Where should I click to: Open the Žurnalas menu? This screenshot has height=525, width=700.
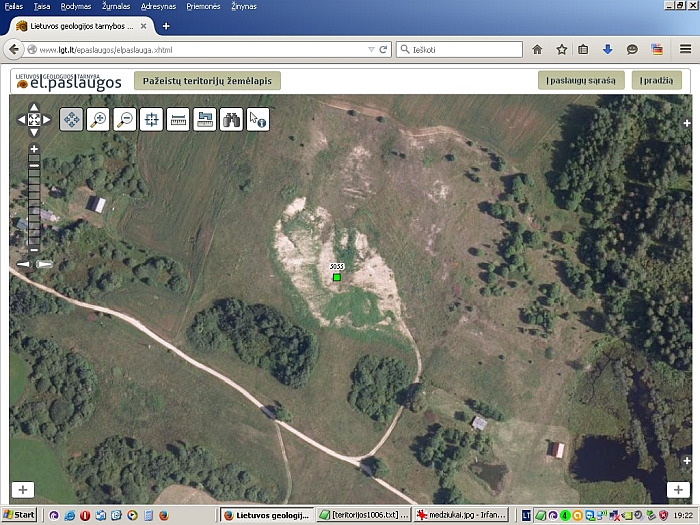[116, 6]
